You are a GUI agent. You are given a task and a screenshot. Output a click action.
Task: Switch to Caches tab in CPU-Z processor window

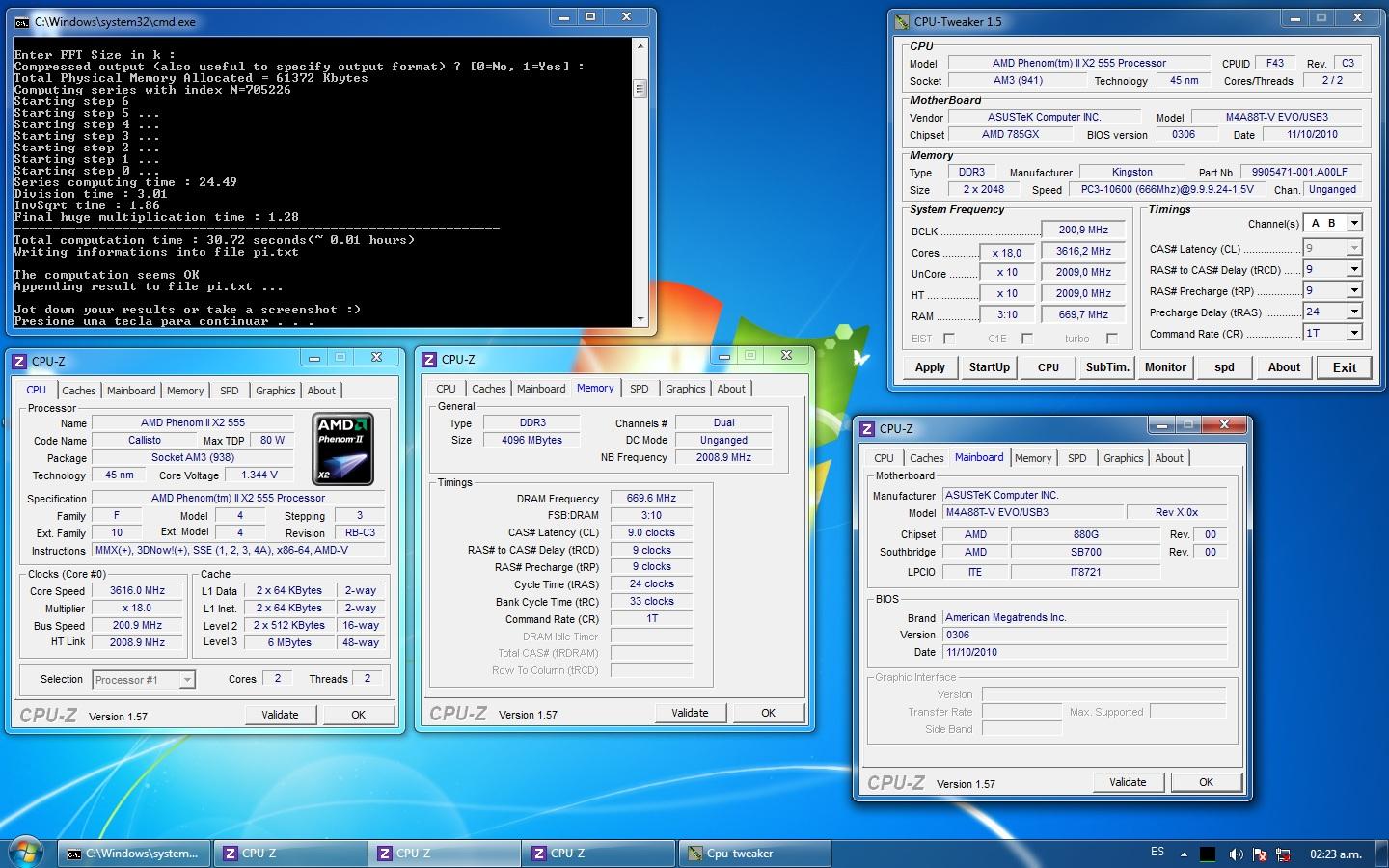tap(79, 391)
